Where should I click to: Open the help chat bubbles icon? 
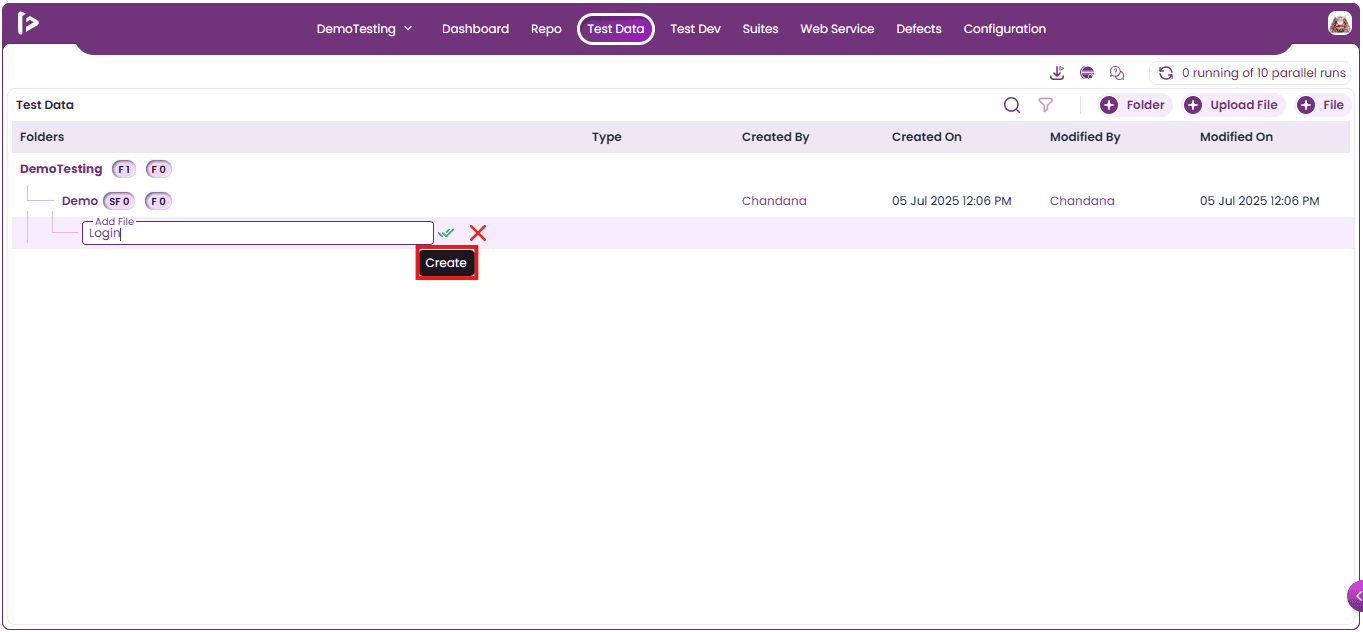(1118, 73)
